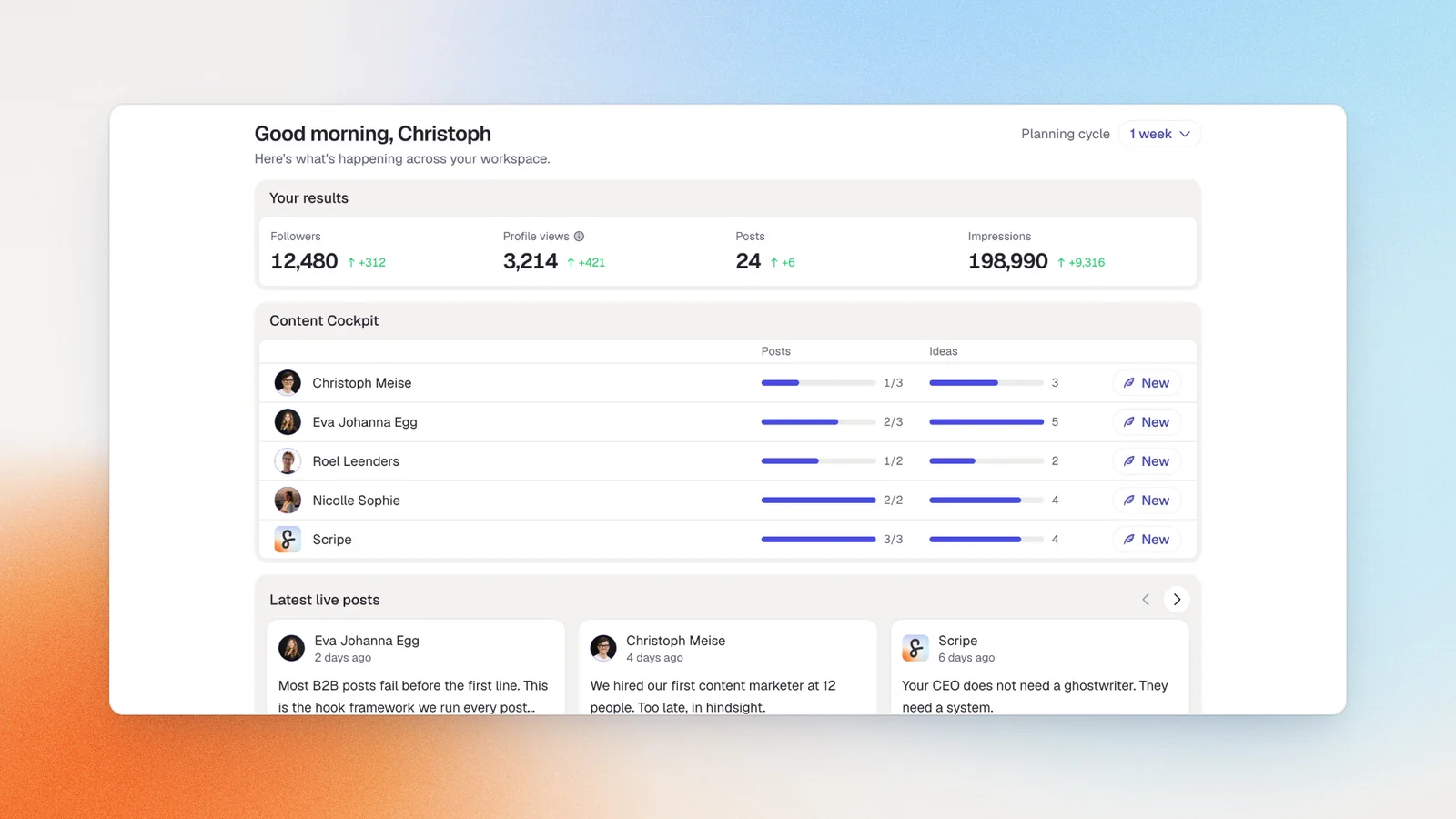Click the +6 posts change
The height and width of the screenshot is (819, 1456).
pos(783,262)
